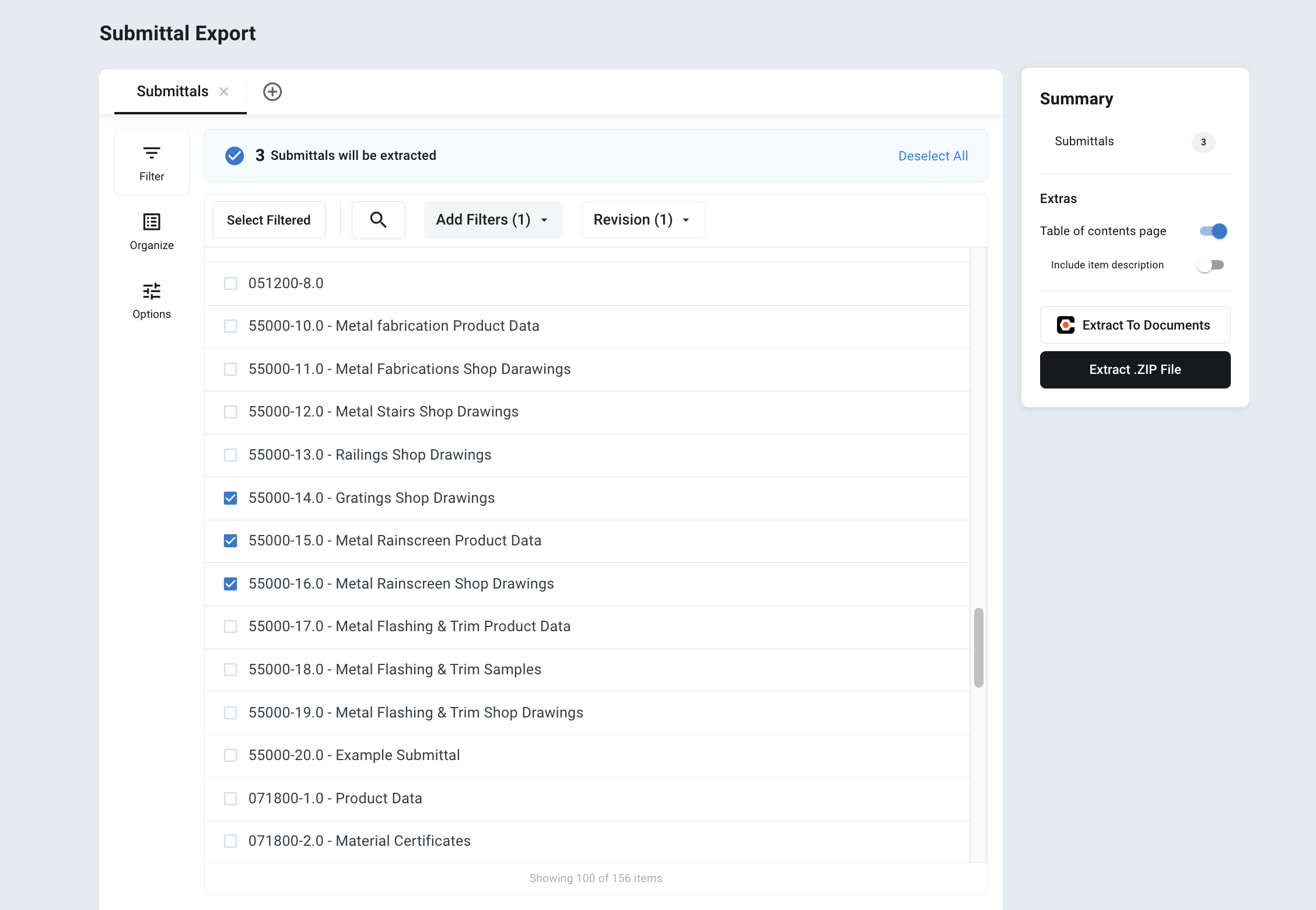Check 55000-20.0 Example Submittal box
The image size is (1316, 910).
coord(230,755)
